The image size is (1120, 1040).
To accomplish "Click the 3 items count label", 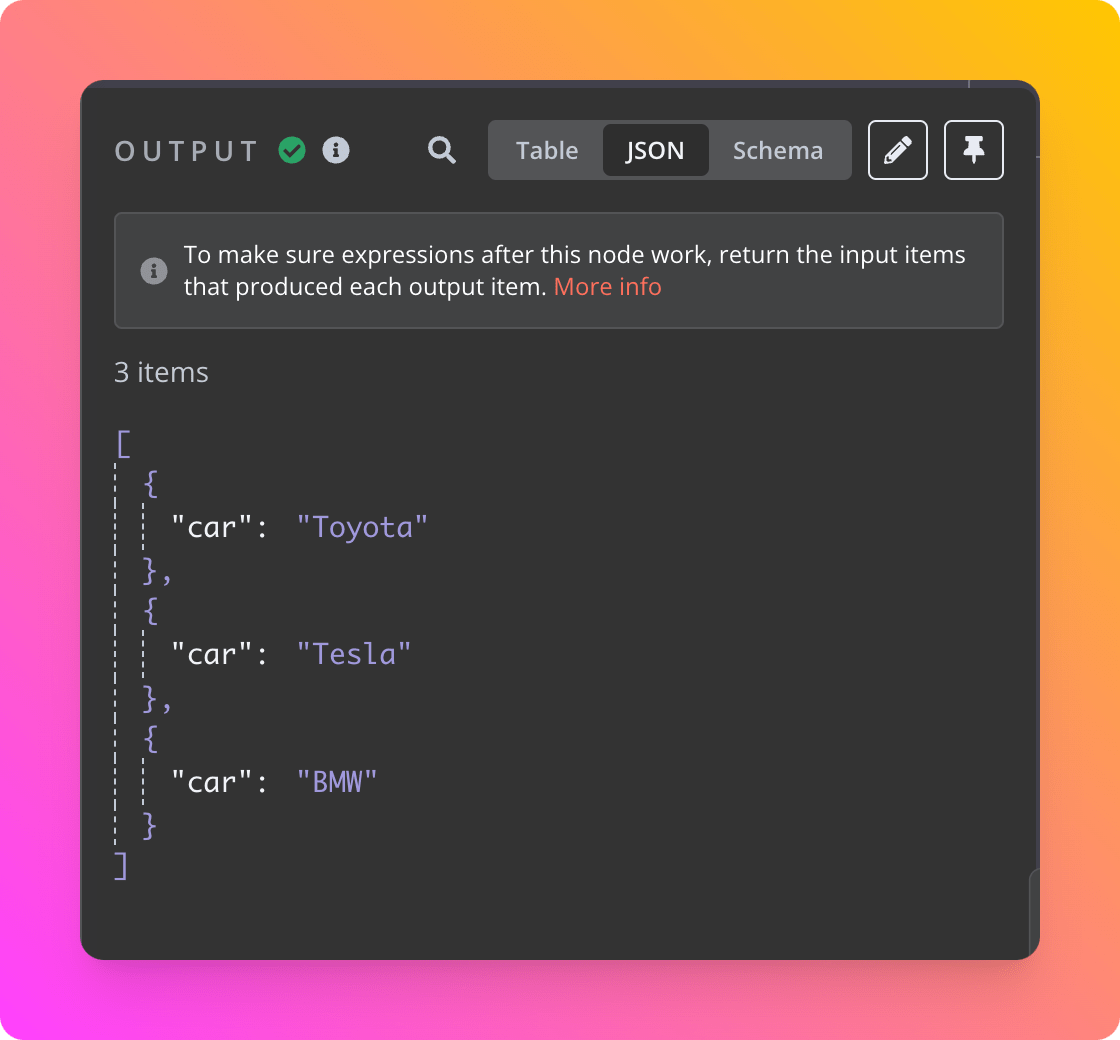I will click(161, 372).
